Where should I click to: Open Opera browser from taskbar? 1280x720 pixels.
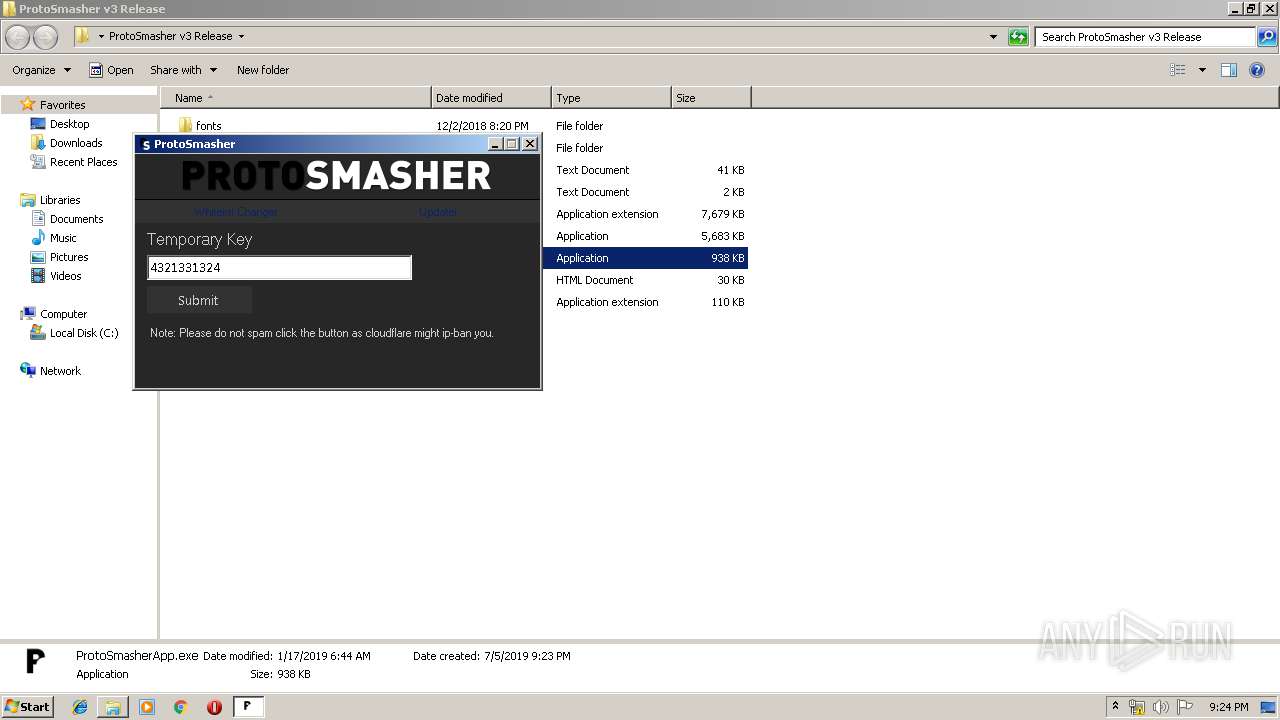pos(214,707)
